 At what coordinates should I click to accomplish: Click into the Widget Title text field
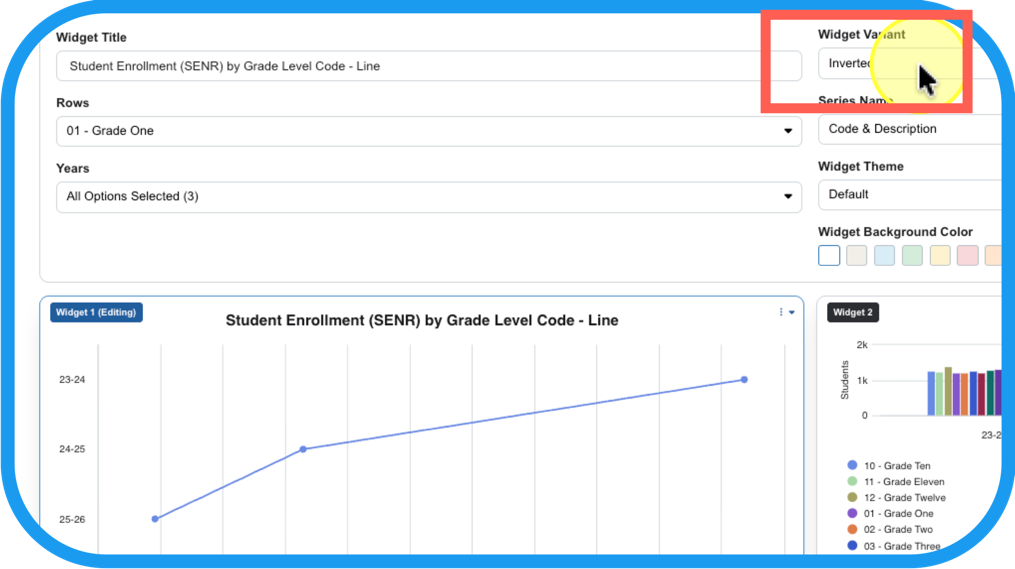tap(429, 66)
